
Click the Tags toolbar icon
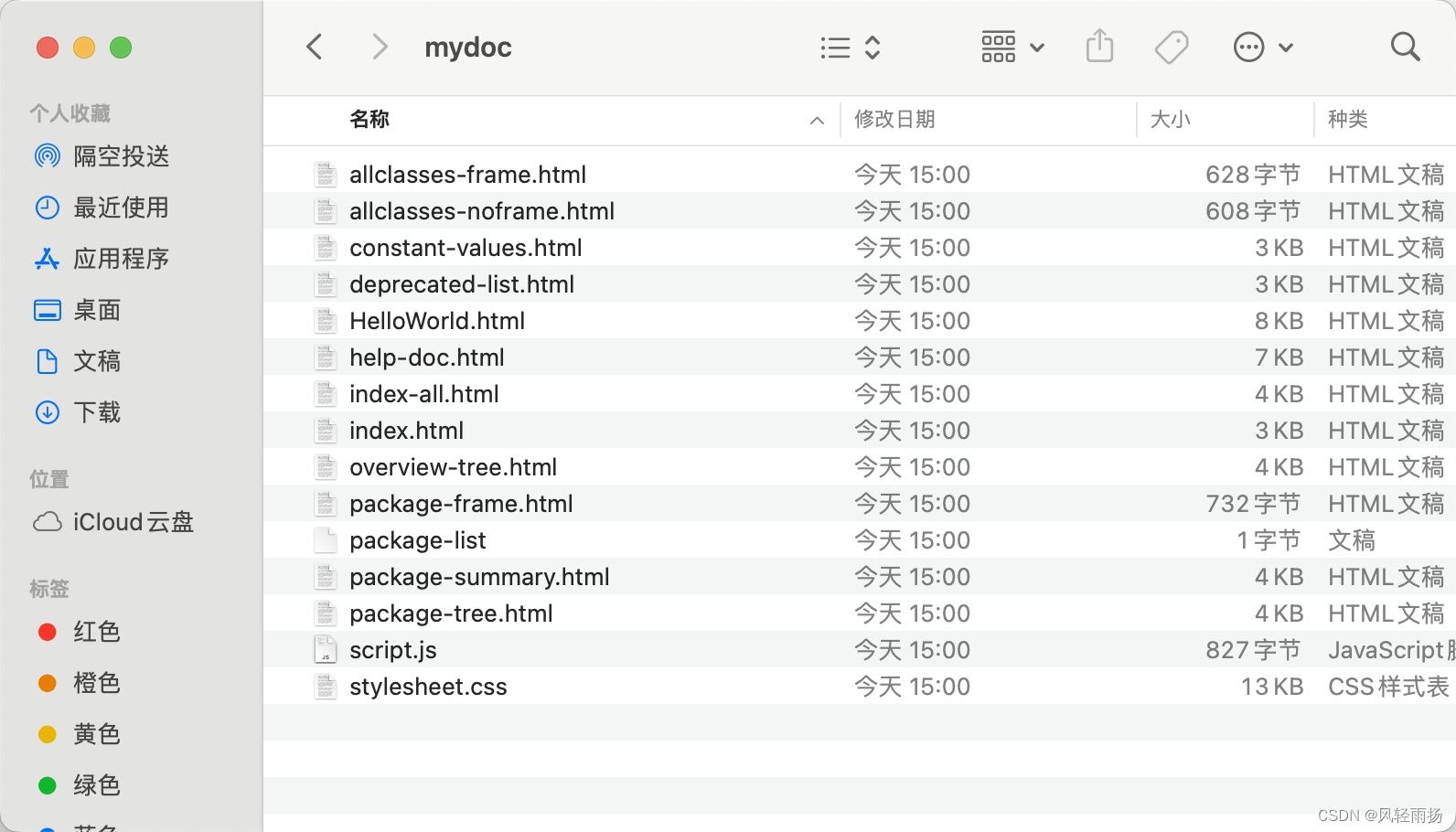pyautogui.click(x=1172, y=47)
